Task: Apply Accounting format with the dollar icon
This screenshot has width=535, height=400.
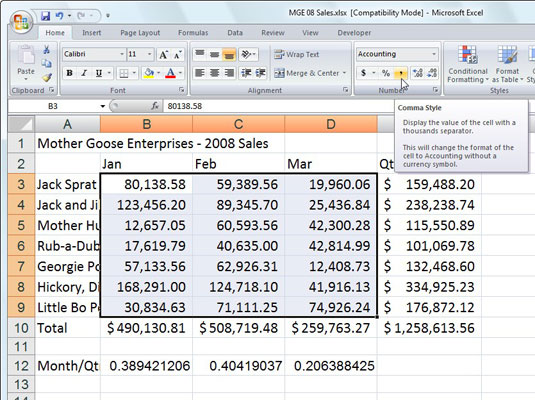Action: click(364, 73)
